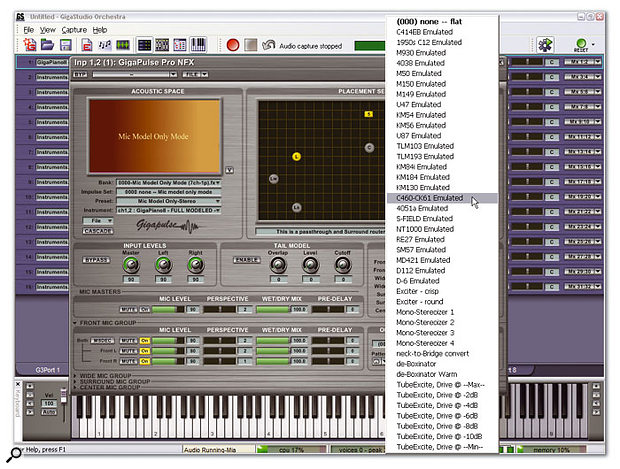Expand the SURROUND MIC GROUP section
620x469 pixels.
point(75,381)
